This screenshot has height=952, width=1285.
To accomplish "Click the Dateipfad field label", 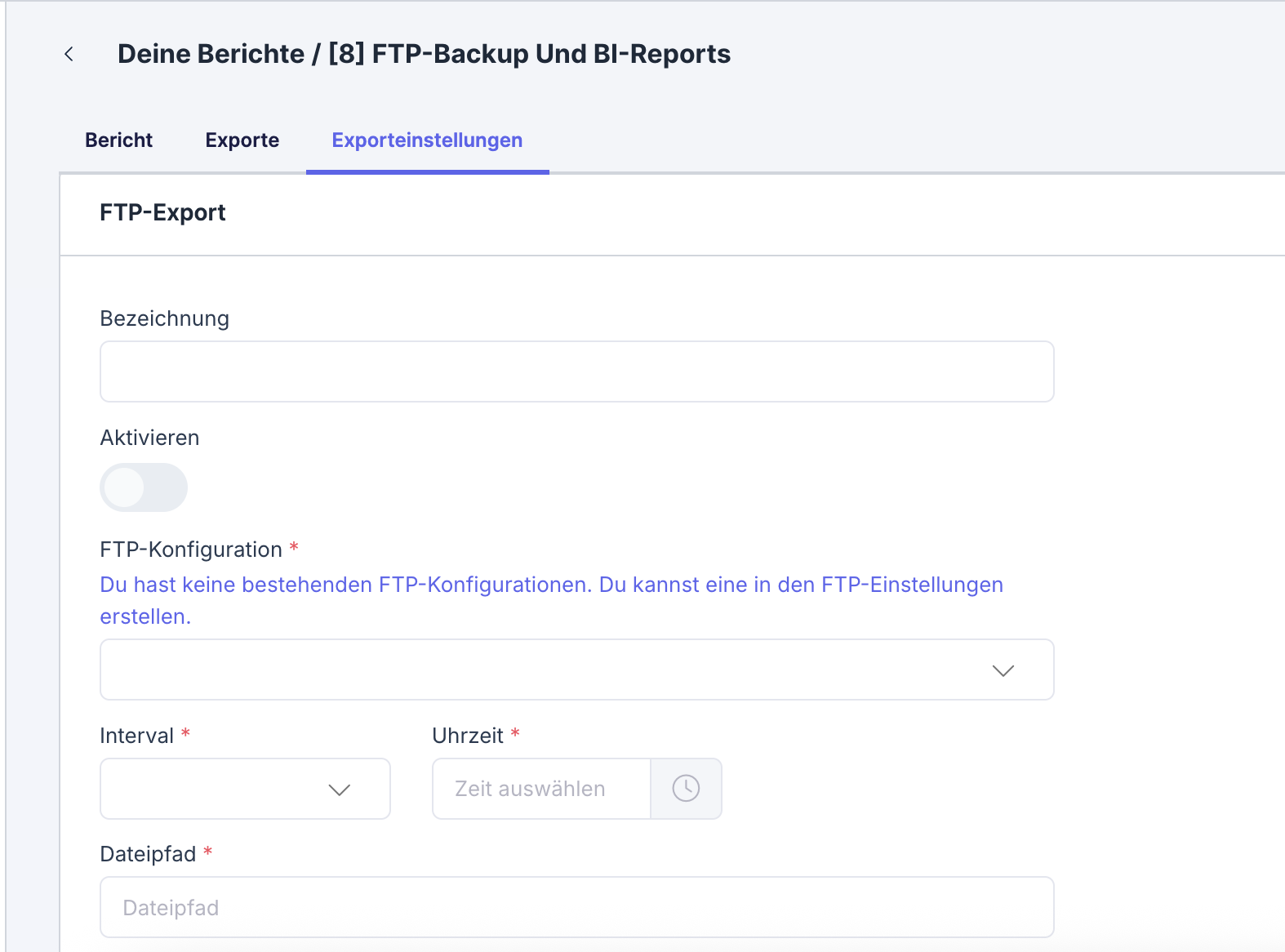I will (148, 854).
